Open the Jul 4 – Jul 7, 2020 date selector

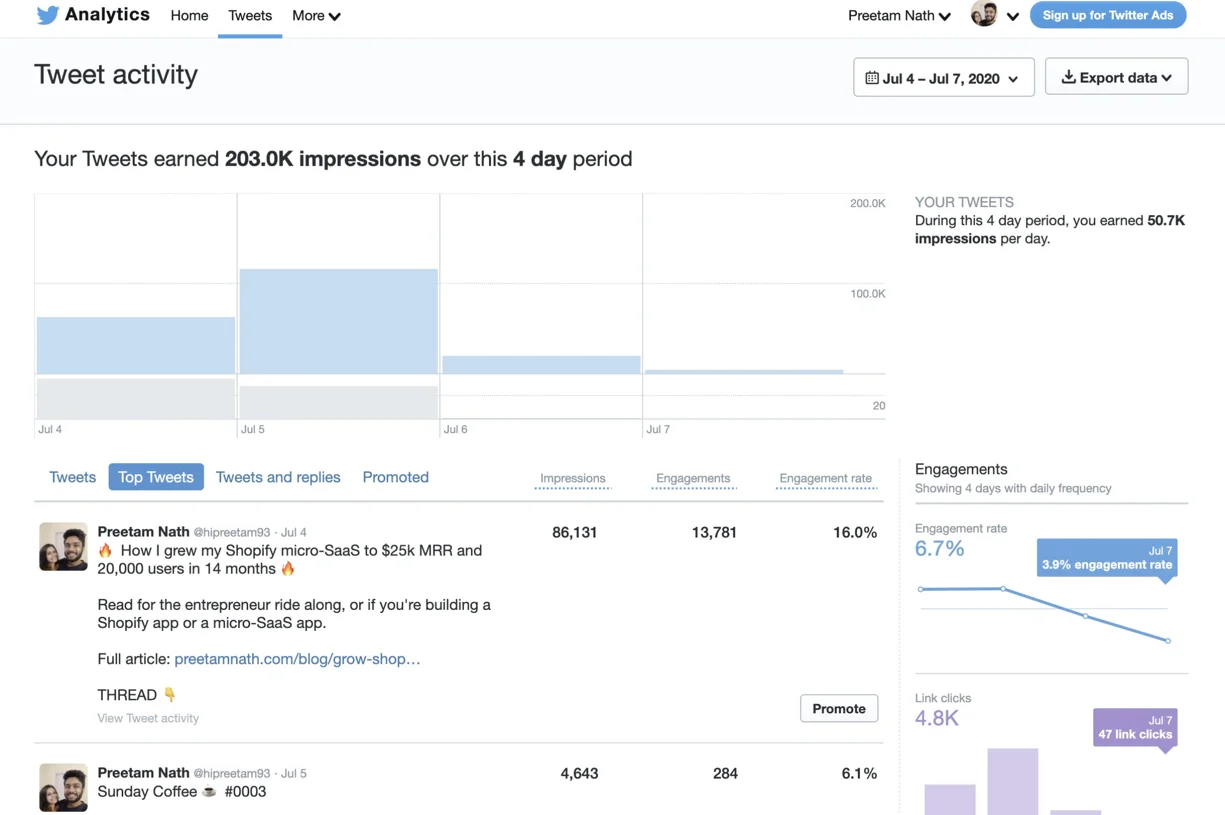pos(943,78)
